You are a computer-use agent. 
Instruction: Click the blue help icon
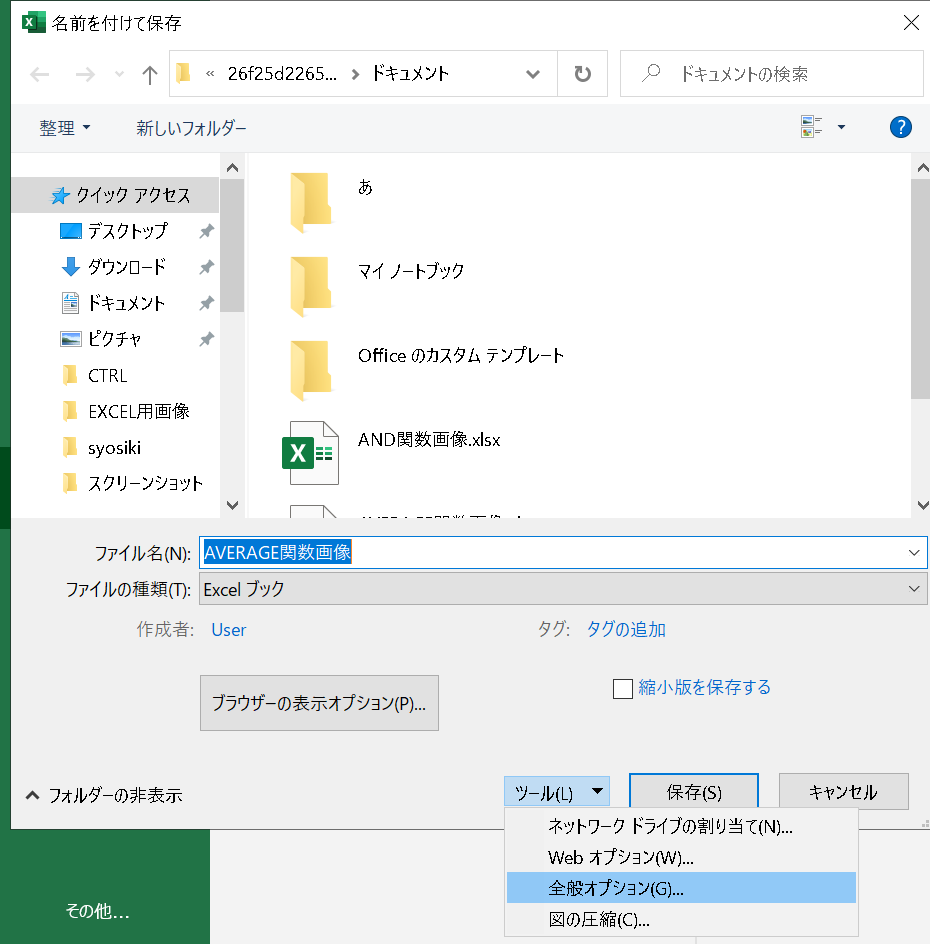coord(901,127)
